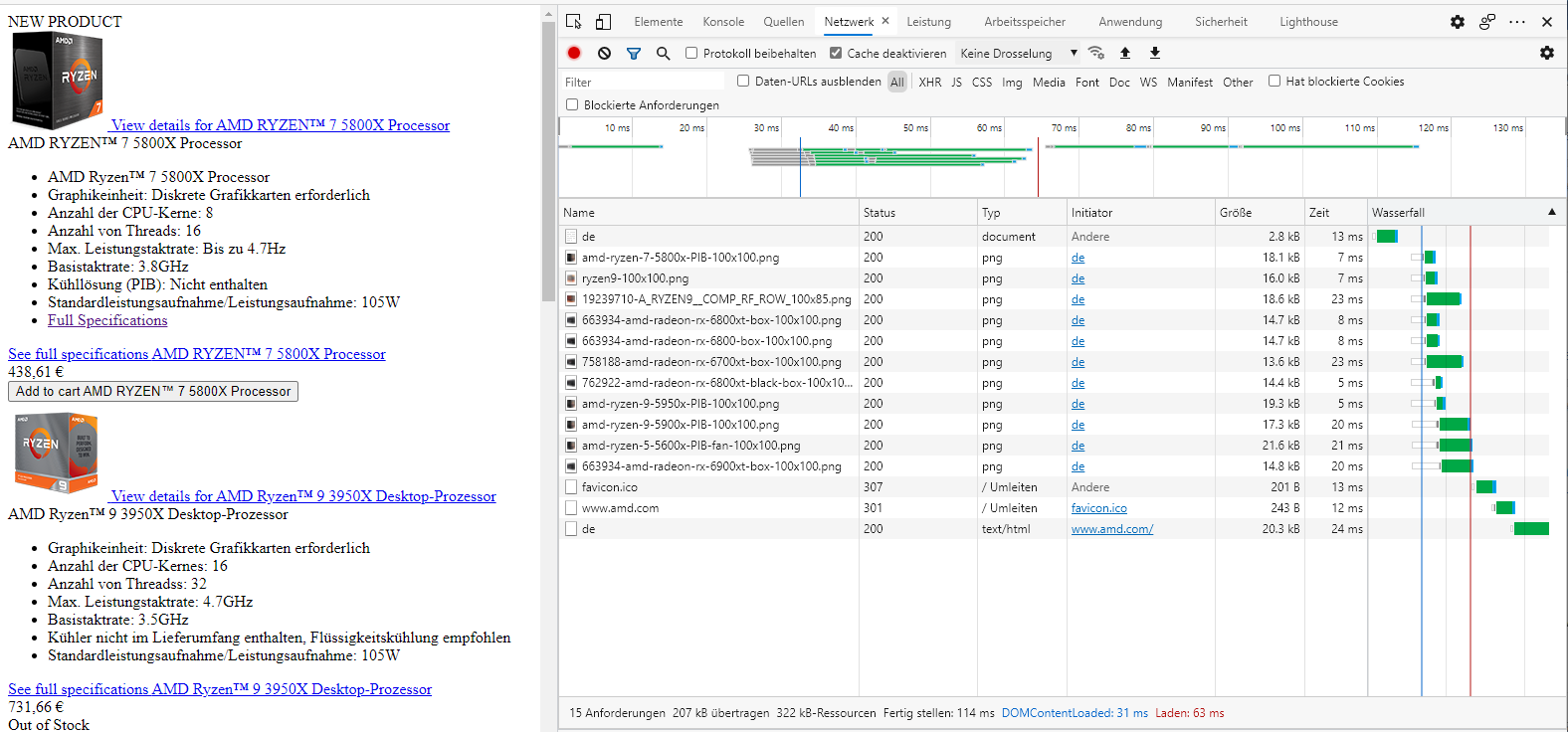Filter requests by XHR type
Viewport: 1568px width, 732px height.
click(x=930, y=82)
